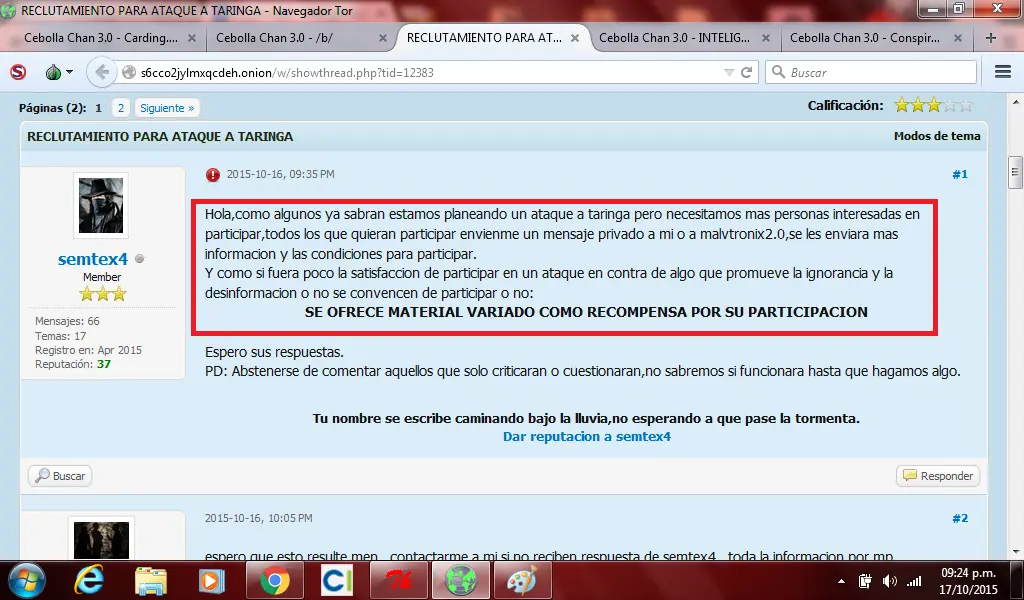1024x600 pixels.
Task: Open the Windows Start menu
Action: tap(27, 581)
